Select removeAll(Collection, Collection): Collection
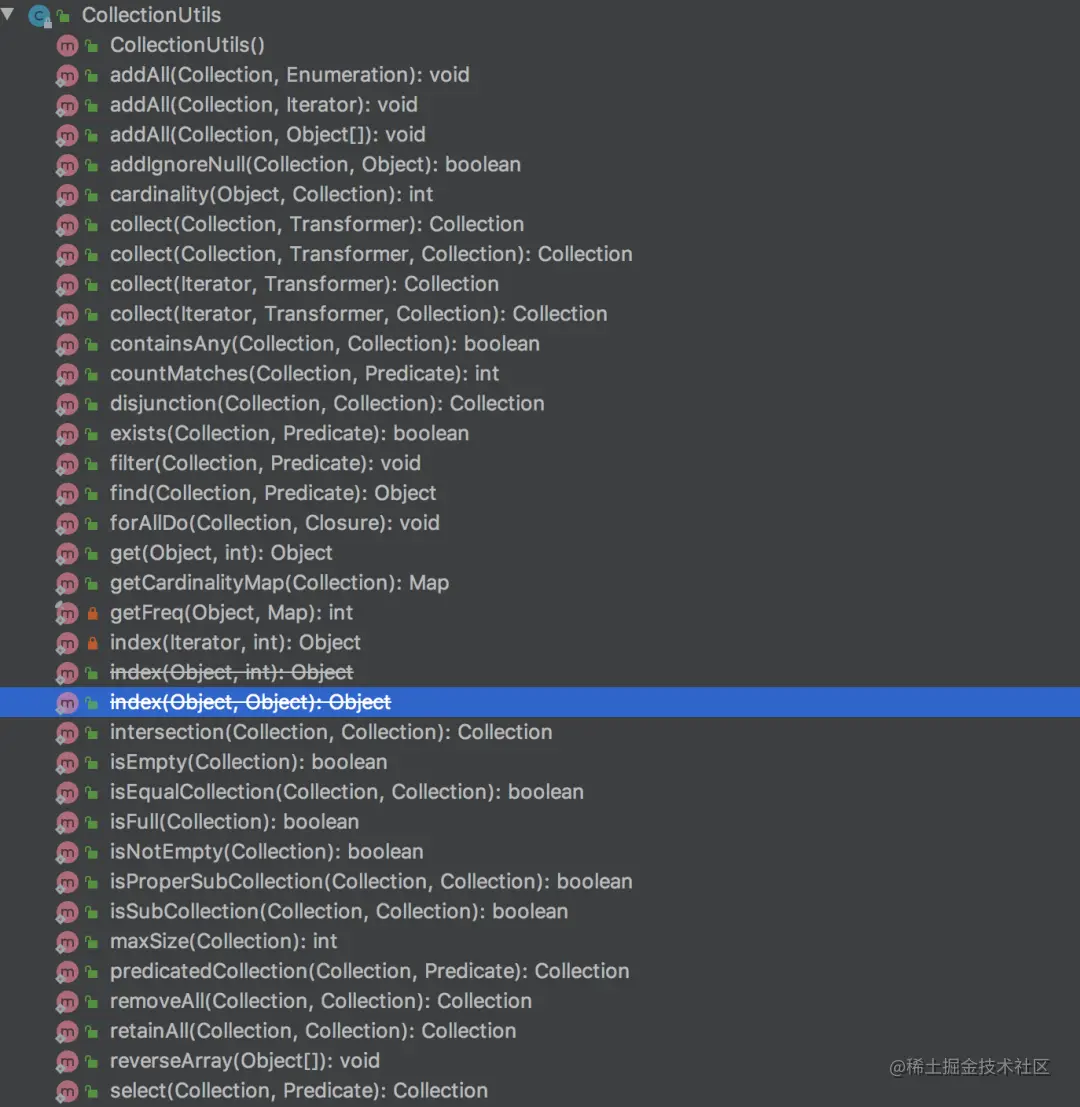The width and height of the screenshot is (1080, 1107). point(320,1001)
